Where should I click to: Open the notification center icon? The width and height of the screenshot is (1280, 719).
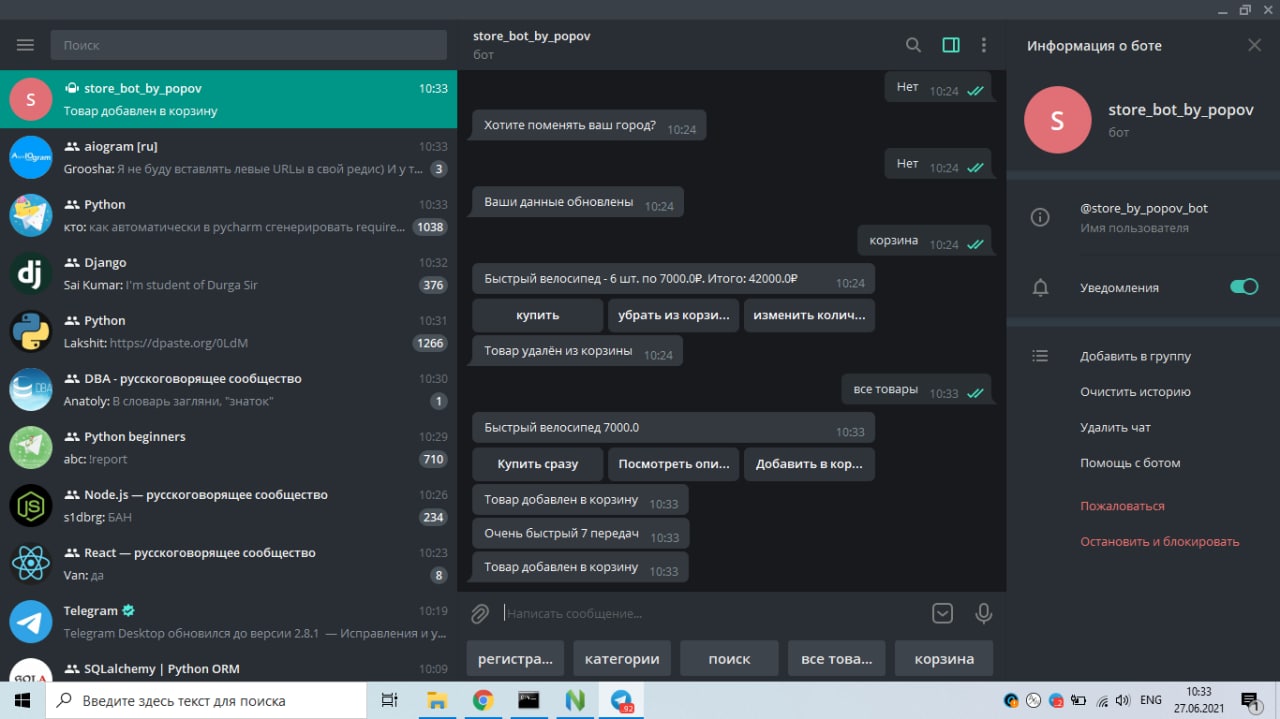point(1249,701)
